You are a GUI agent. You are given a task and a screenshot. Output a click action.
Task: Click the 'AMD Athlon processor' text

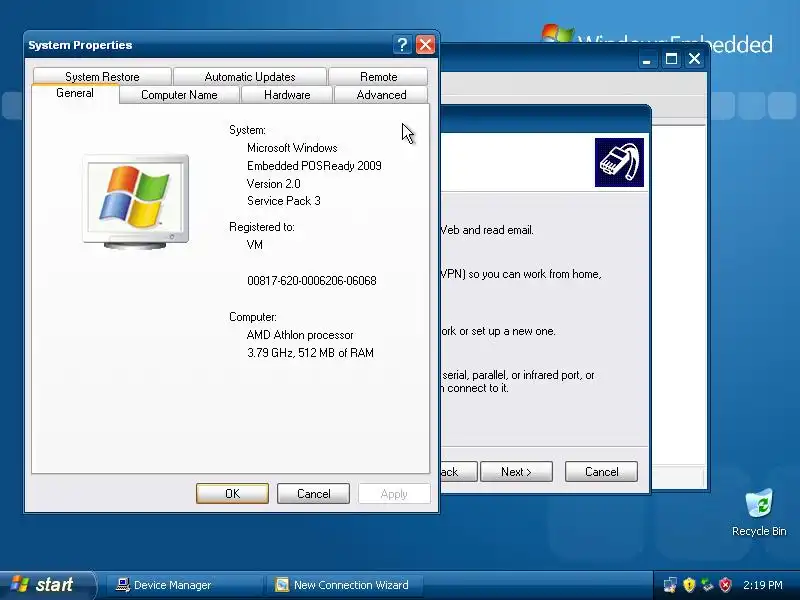click(300, 335)
